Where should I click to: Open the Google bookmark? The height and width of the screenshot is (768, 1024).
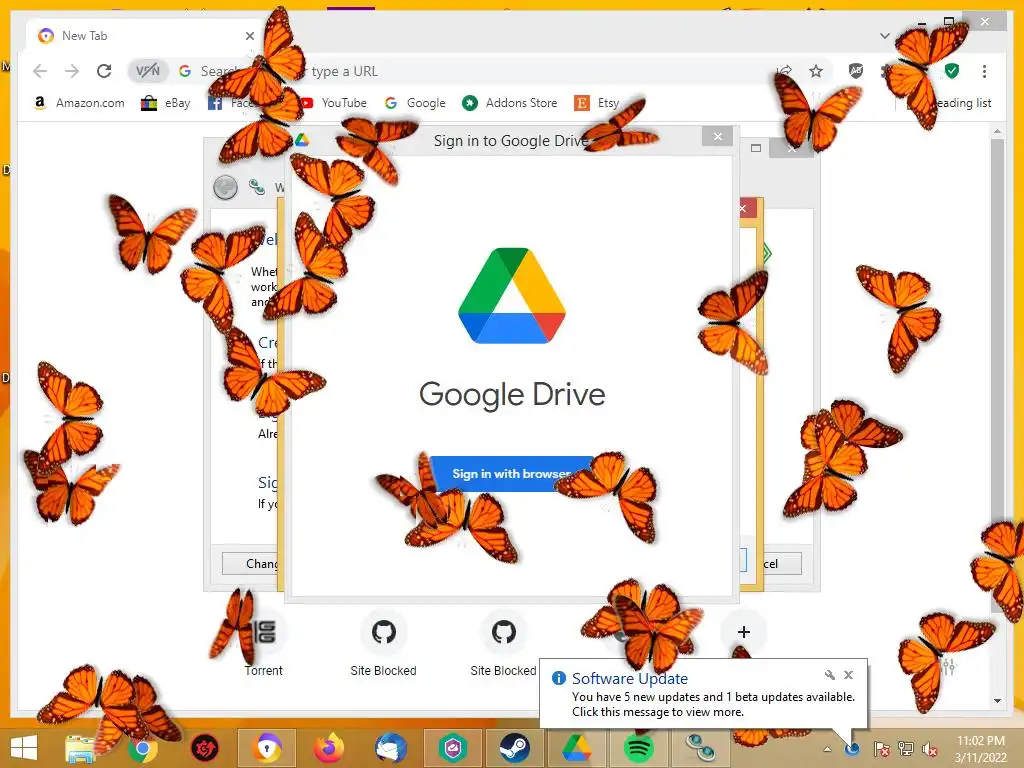coord(415,103)
